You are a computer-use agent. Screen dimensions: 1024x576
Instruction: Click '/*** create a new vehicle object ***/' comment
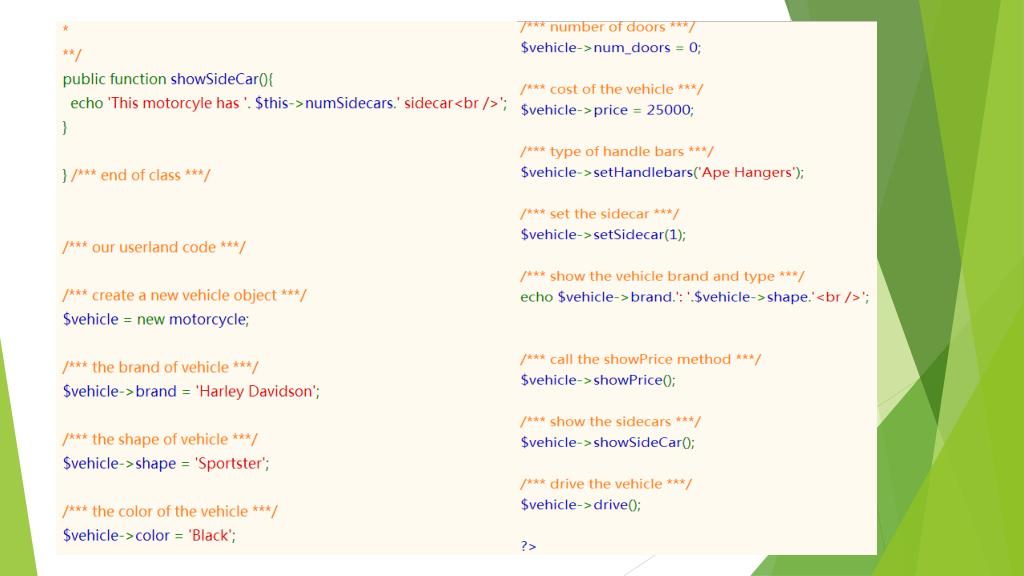click(185, 295)
